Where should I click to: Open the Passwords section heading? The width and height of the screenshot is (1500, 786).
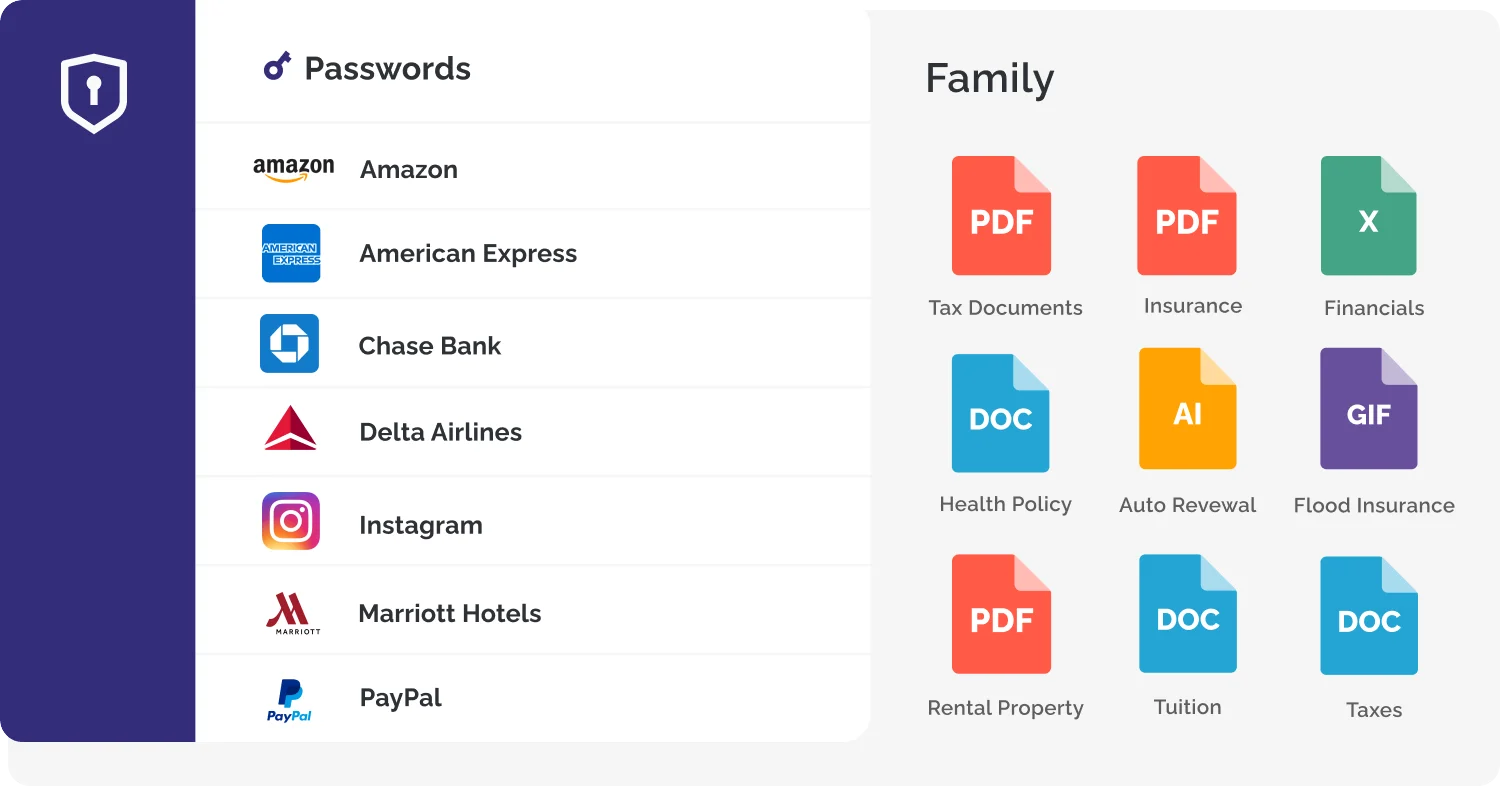pyautogui.click(x=387, y=68)
